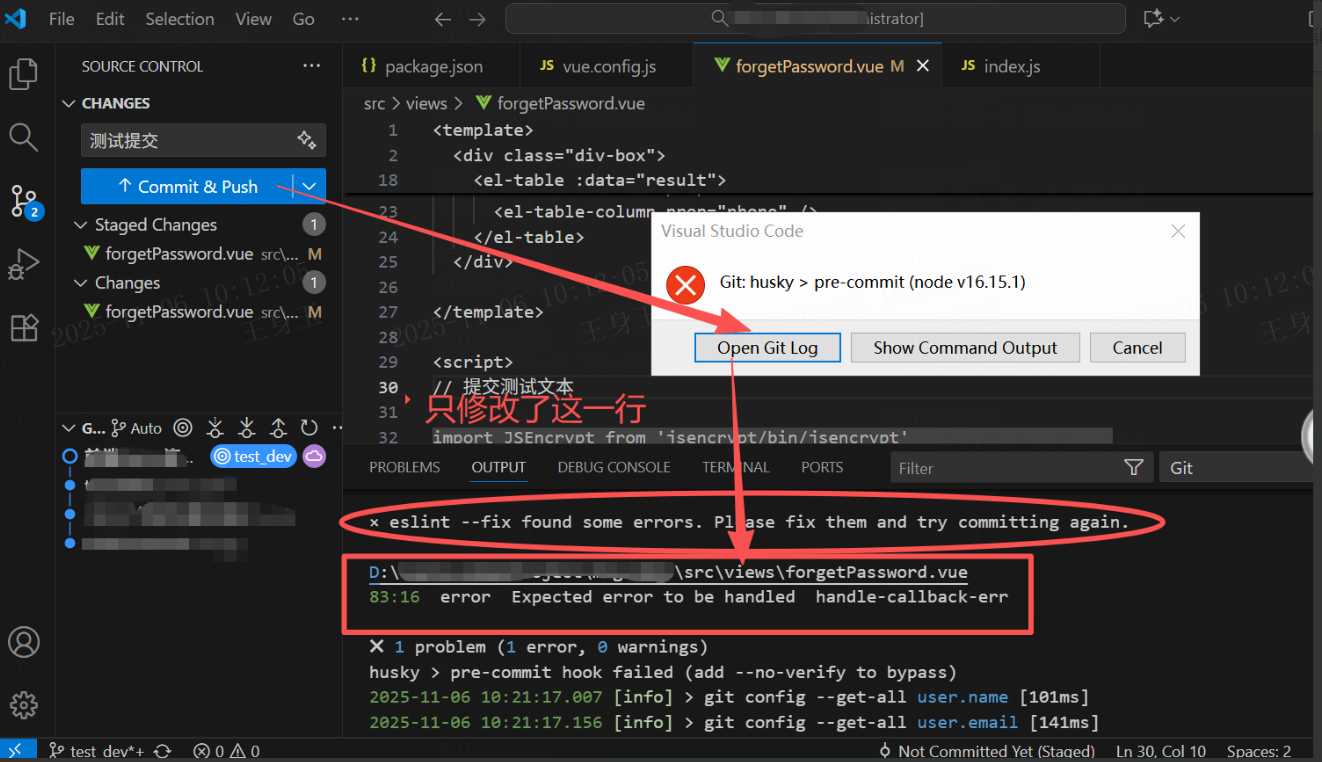Open the Manage gear icon
1322x762 pixels.
(x=23, y=705)
